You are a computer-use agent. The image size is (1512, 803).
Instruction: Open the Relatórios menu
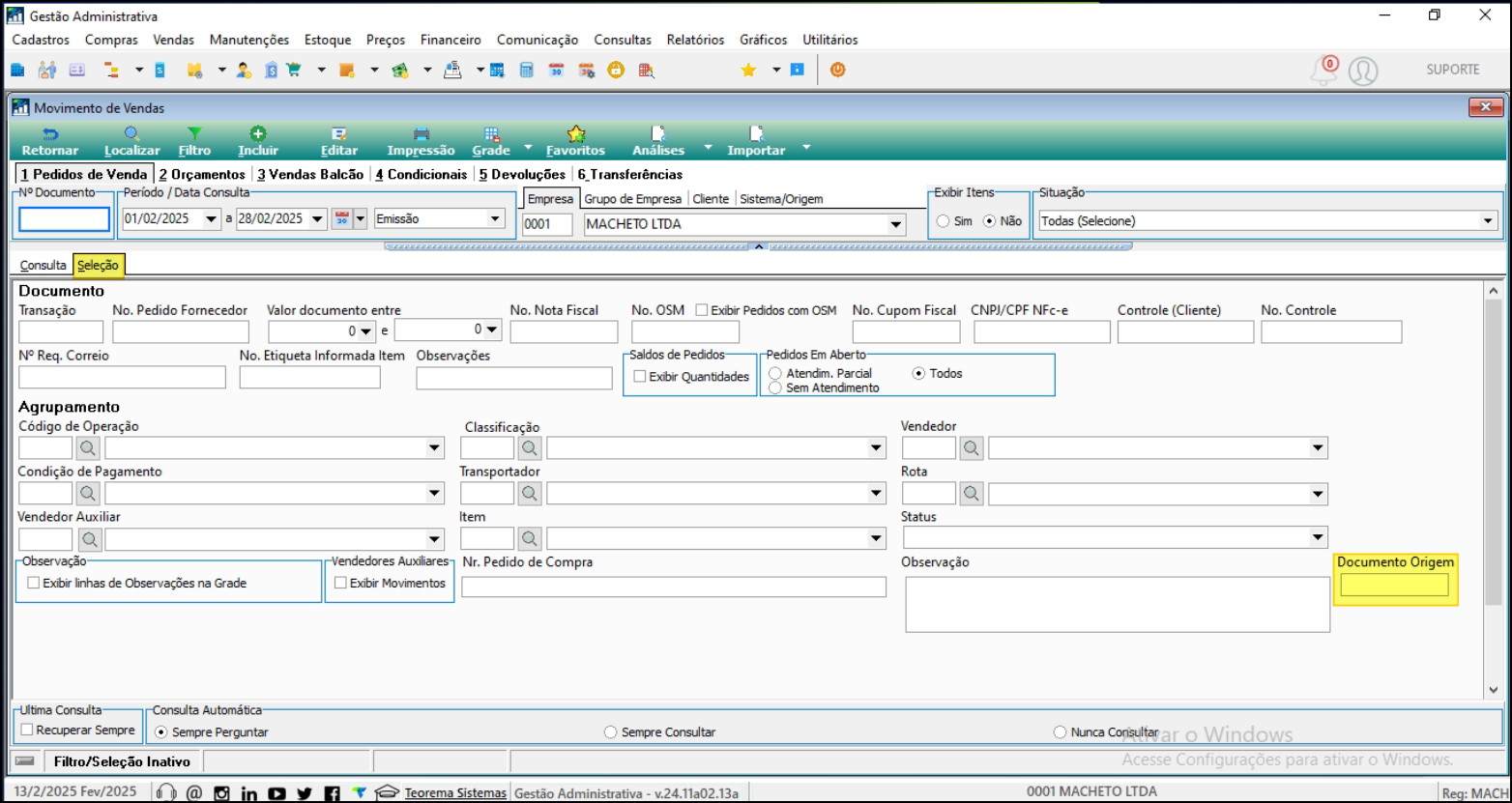coord(695,40)
